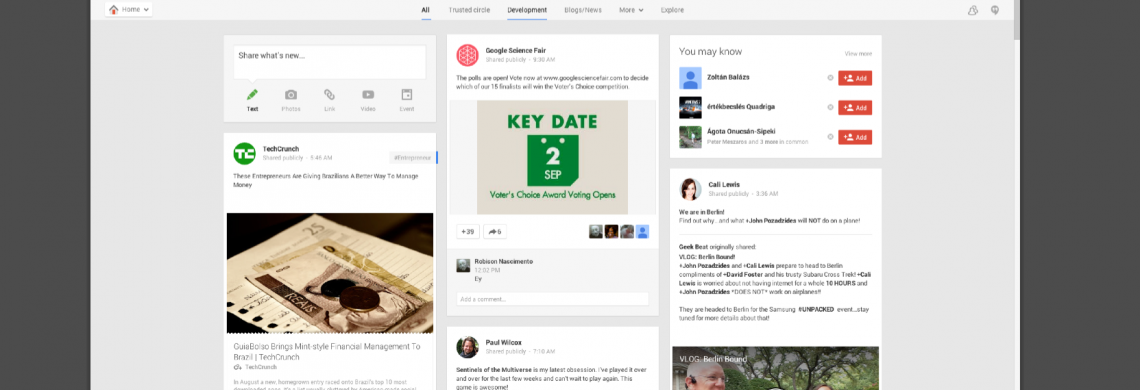The height and width of the screenshot is (390, 1140).
Task: Open the Hangouts icon in the top bar
Action: pyautogui.click(x=995, y=10)
